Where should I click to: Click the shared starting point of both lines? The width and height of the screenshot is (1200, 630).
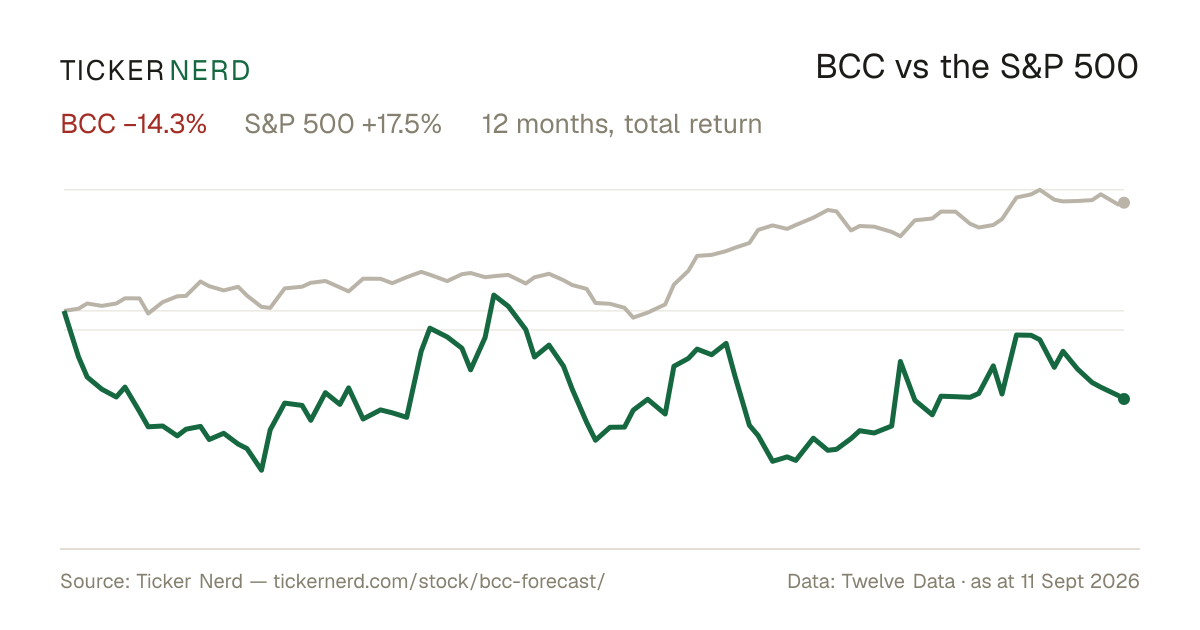pos(65,311)
